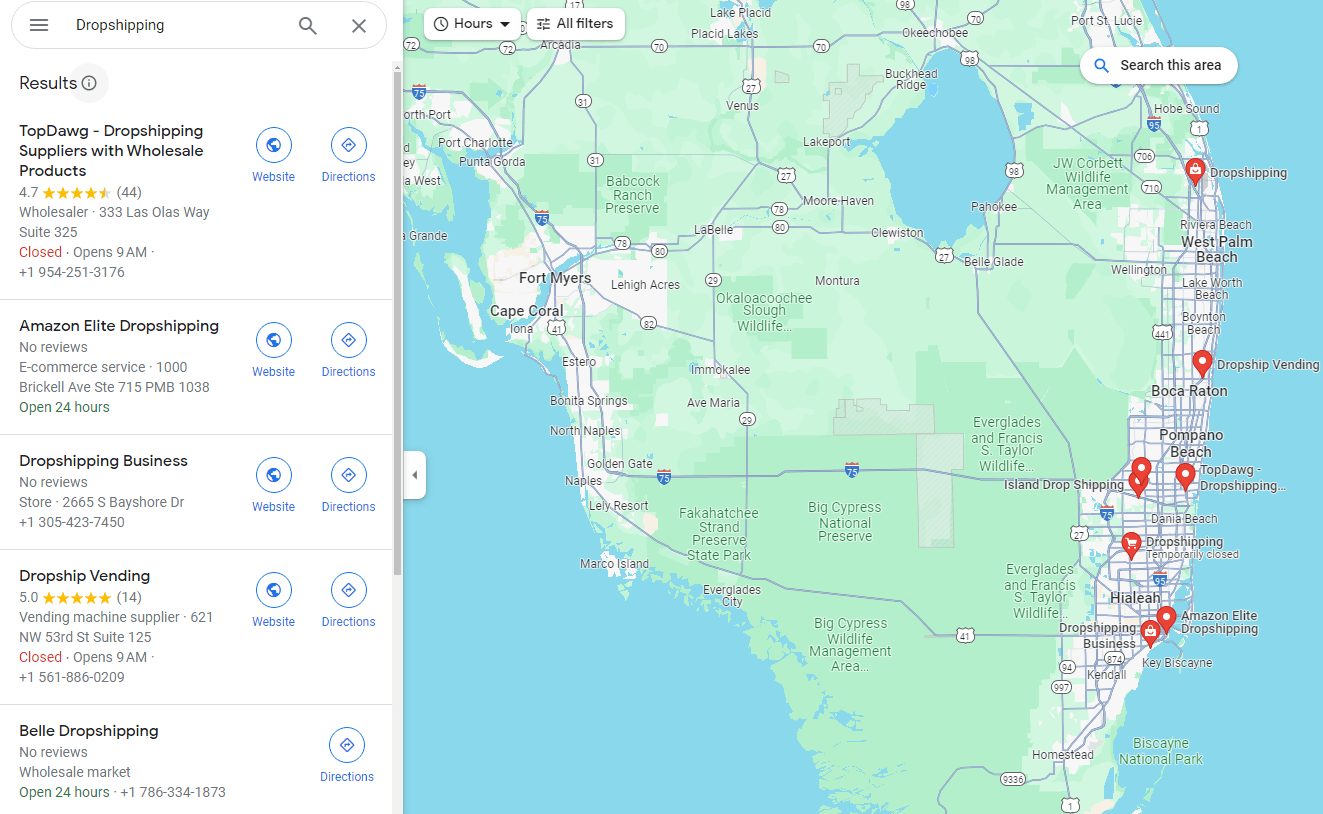Click the Naples map label

click(583, 481)
